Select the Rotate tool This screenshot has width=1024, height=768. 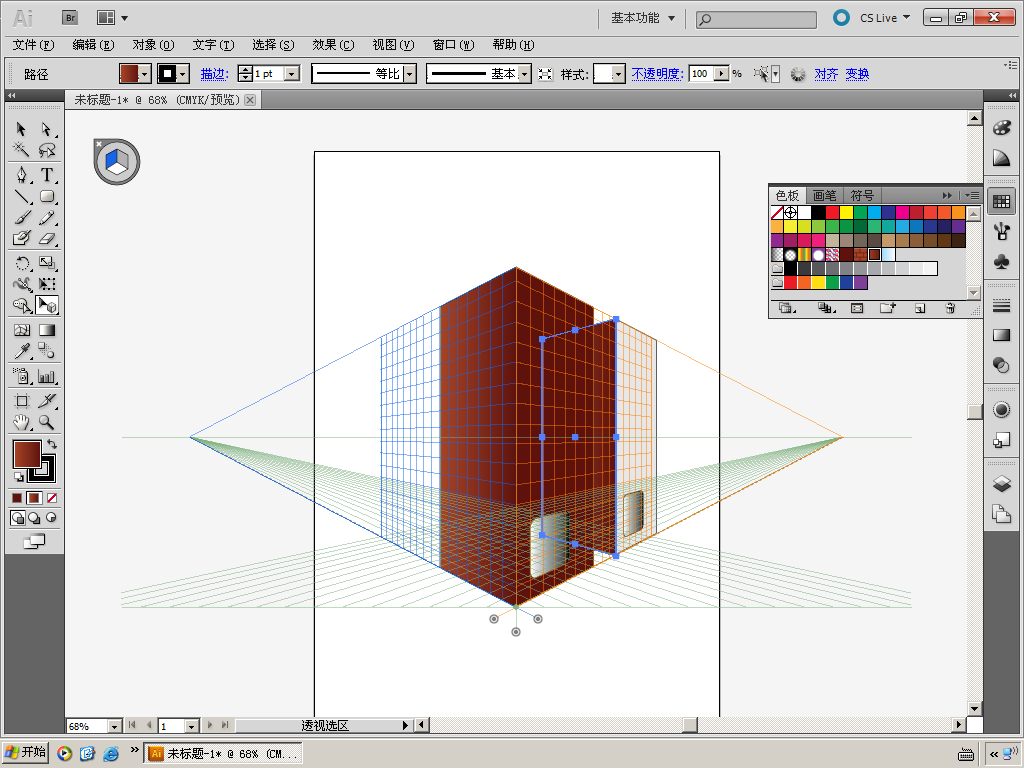[x=22, y=263]
